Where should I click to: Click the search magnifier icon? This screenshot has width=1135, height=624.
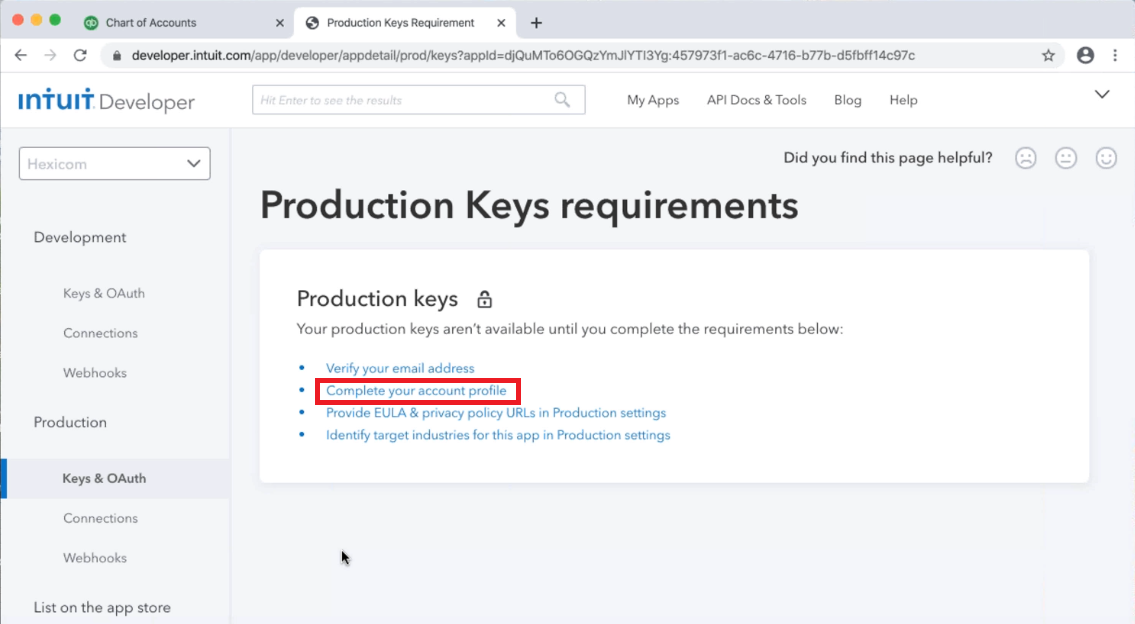tap(562, 100)
